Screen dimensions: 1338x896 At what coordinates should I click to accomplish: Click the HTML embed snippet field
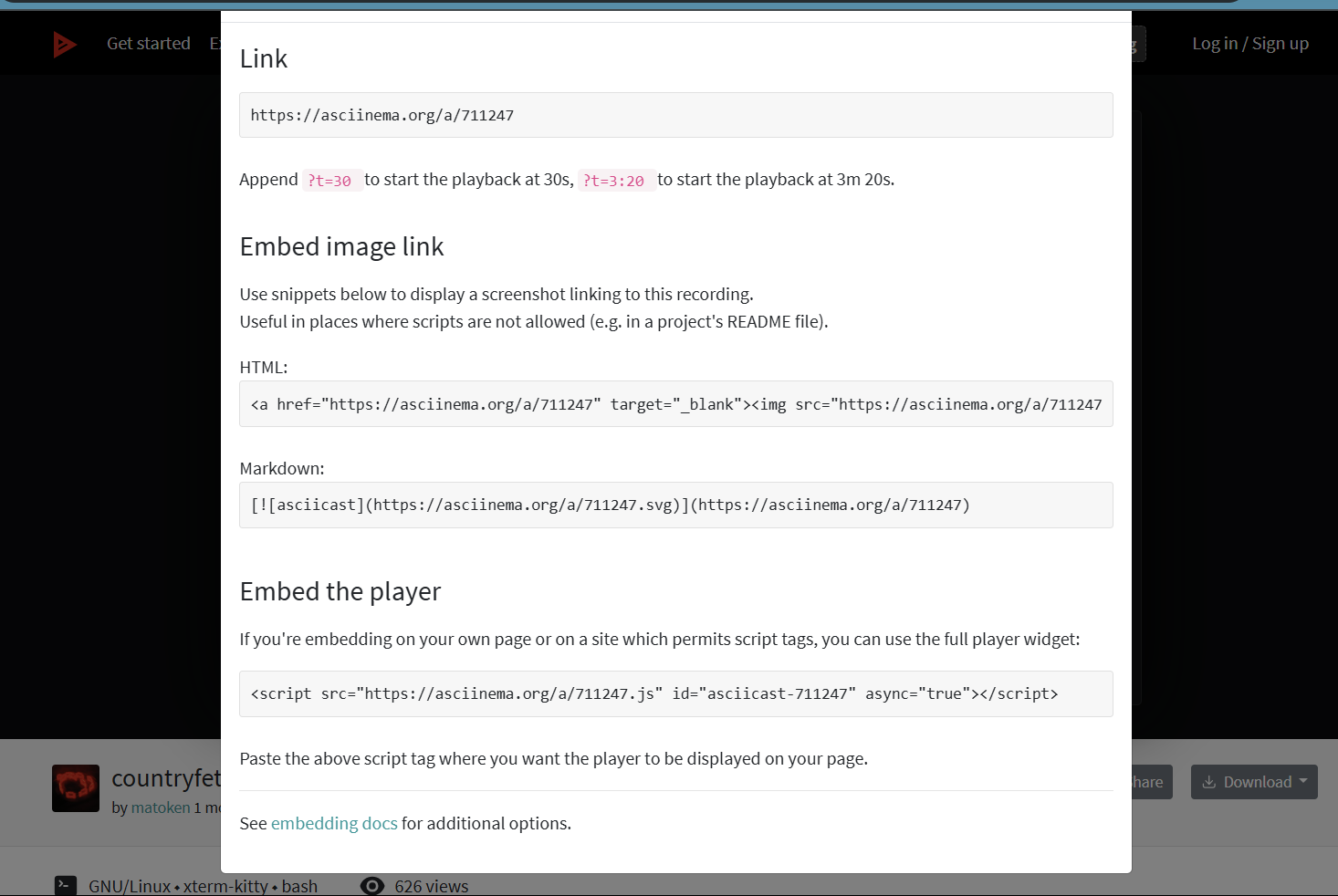pos(675,404)
